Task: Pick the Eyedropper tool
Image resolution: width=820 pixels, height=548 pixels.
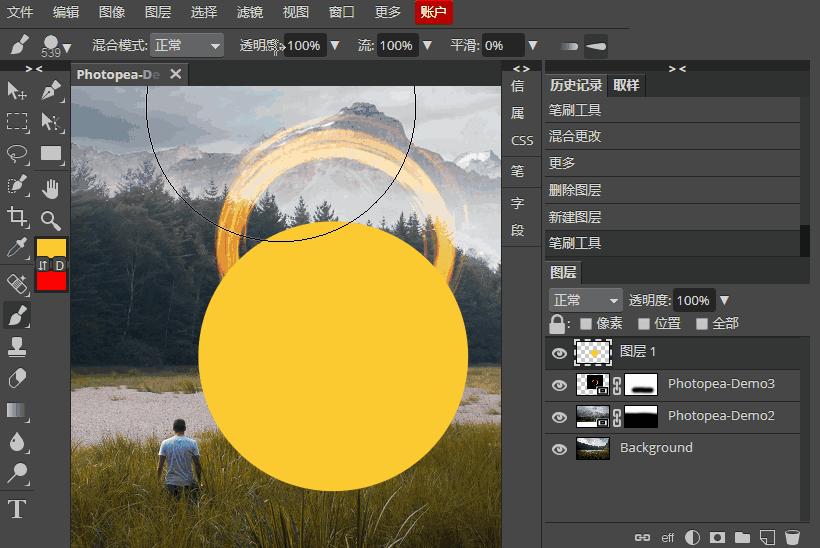Action: click(17, 248)
